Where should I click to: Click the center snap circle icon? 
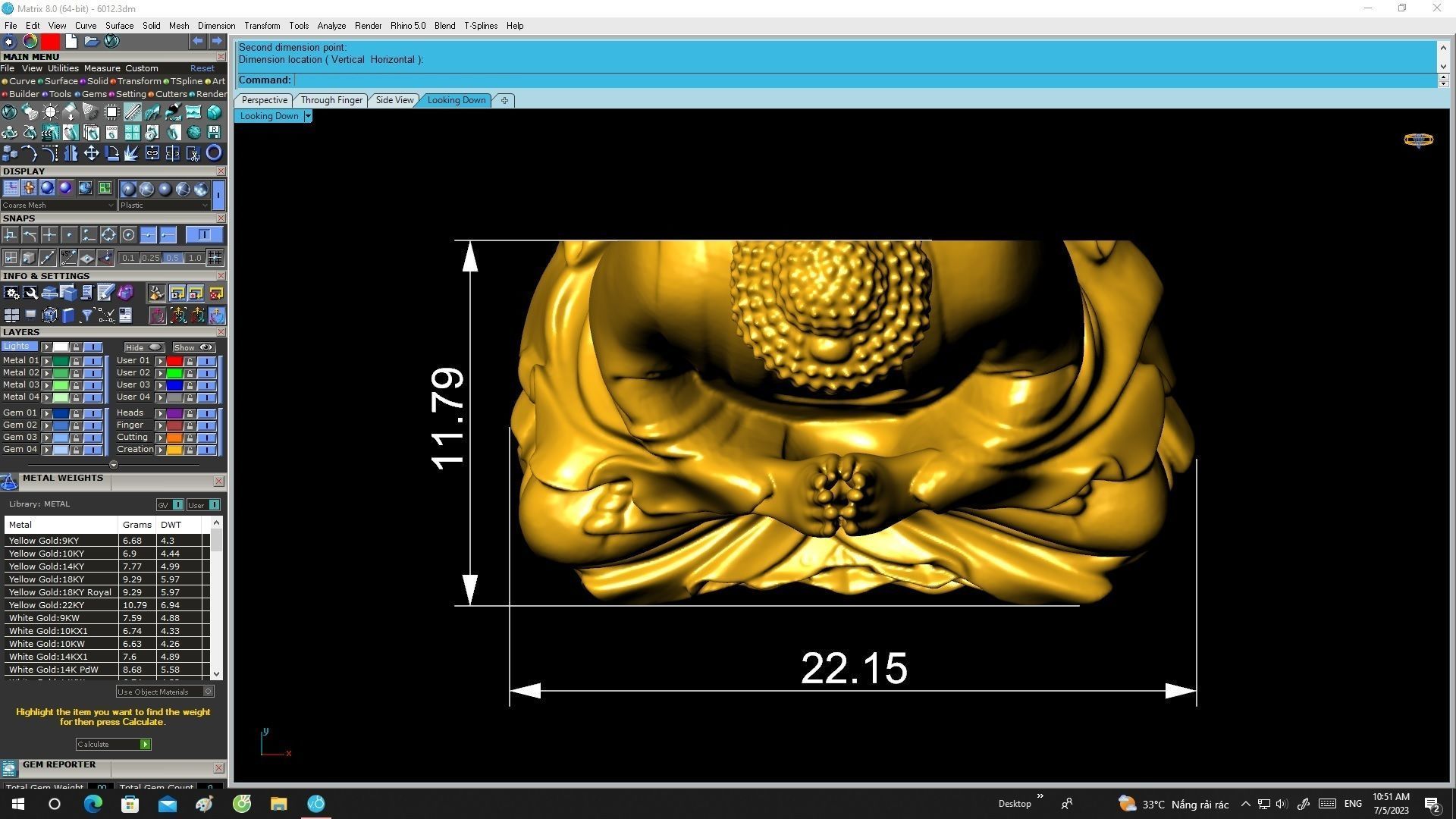pos(128,235)
